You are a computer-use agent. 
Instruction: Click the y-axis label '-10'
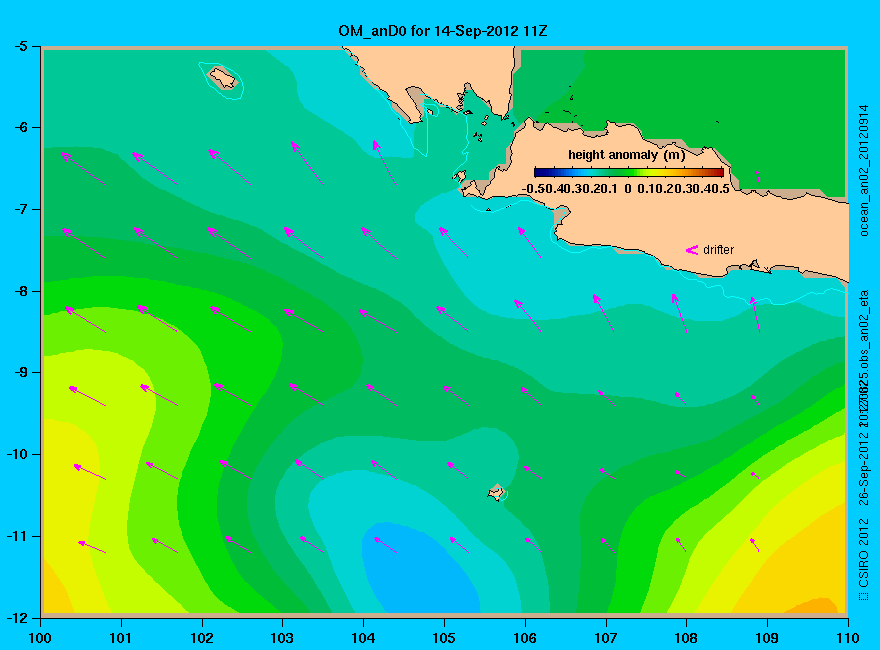coord(16,454)
